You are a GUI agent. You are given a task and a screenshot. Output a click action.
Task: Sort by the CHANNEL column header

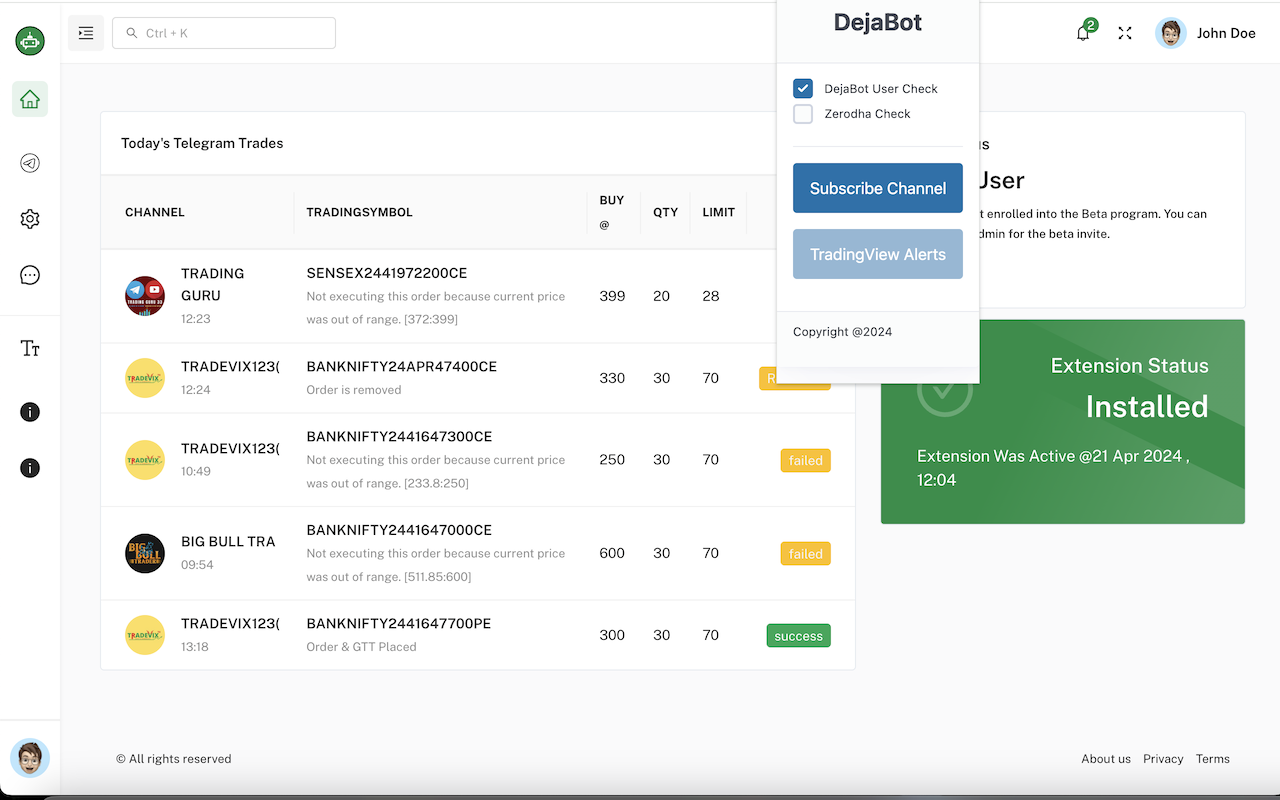pos(154,212)
